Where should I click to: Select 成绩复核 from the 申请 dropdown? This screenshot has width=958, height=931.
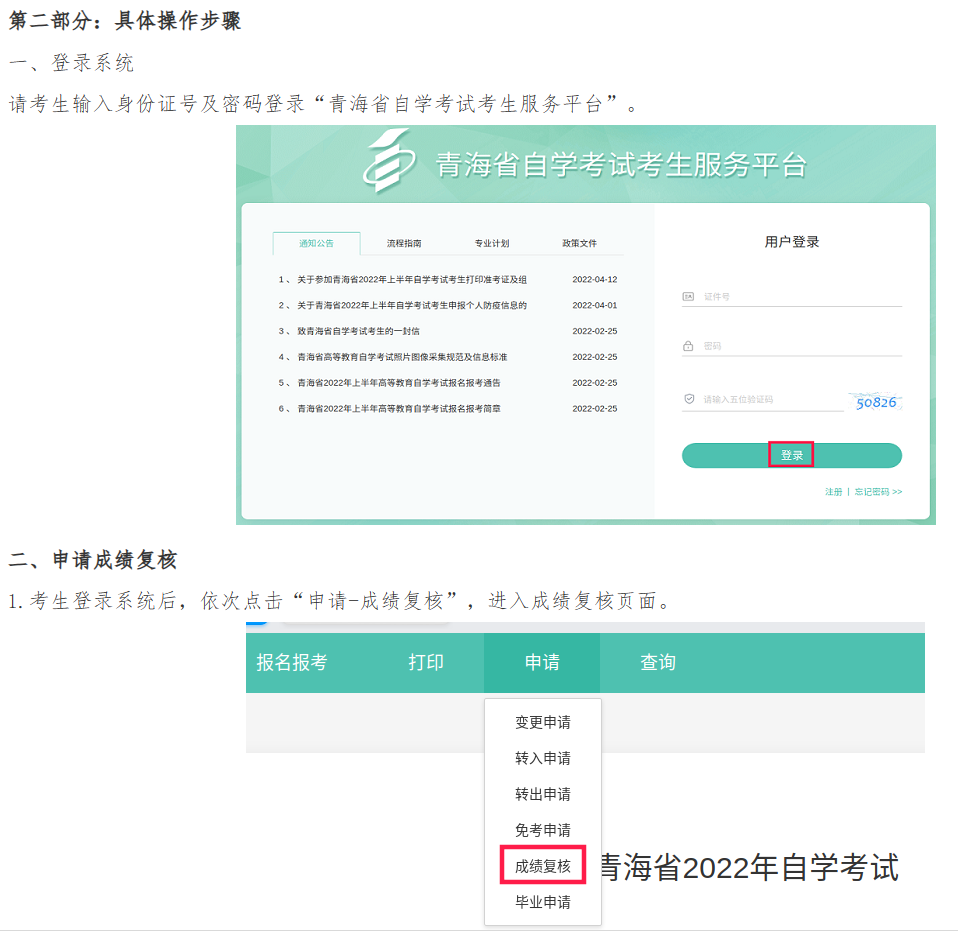pos(541,866)
